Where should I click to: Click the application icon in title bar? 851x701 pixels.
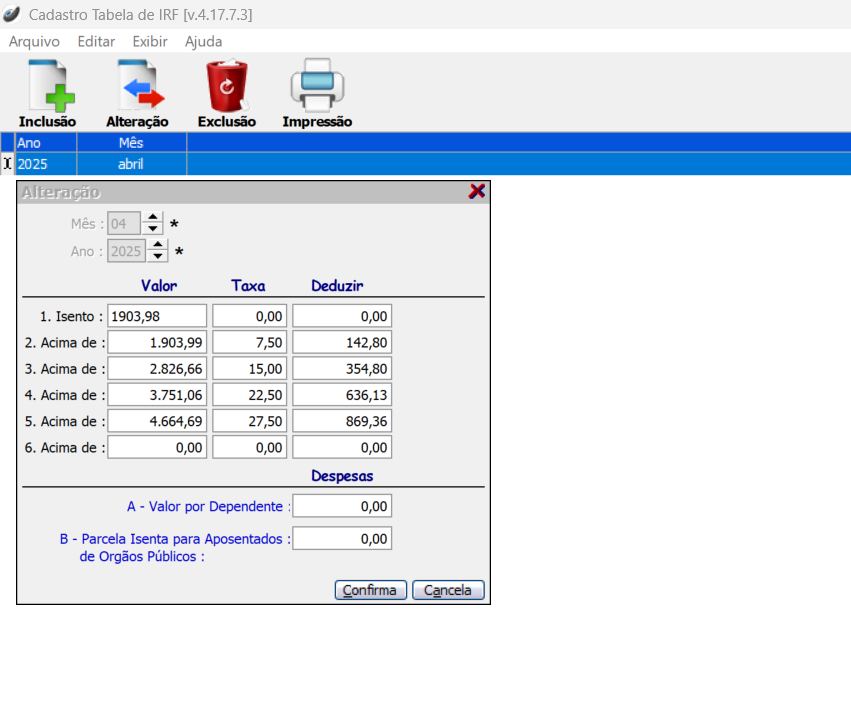[12, 14]
